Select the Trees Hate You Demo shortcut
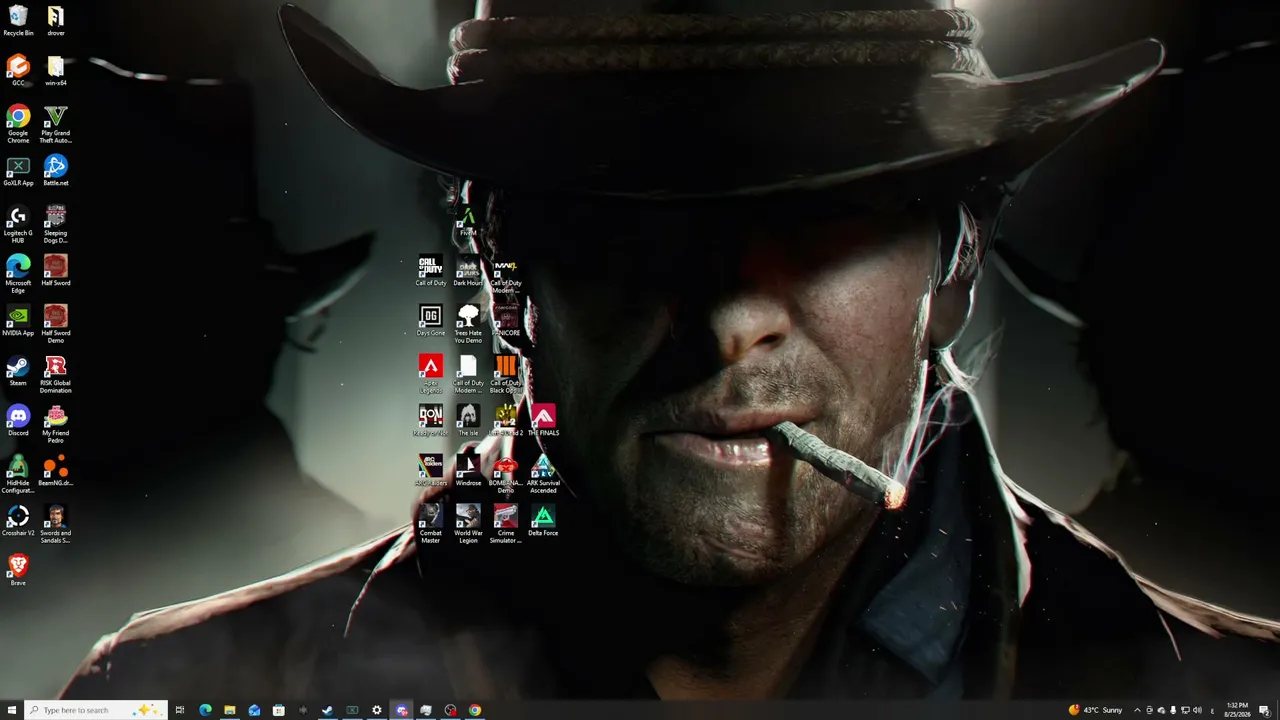This screenshot has height=720, width=1280. pos(468,325)
